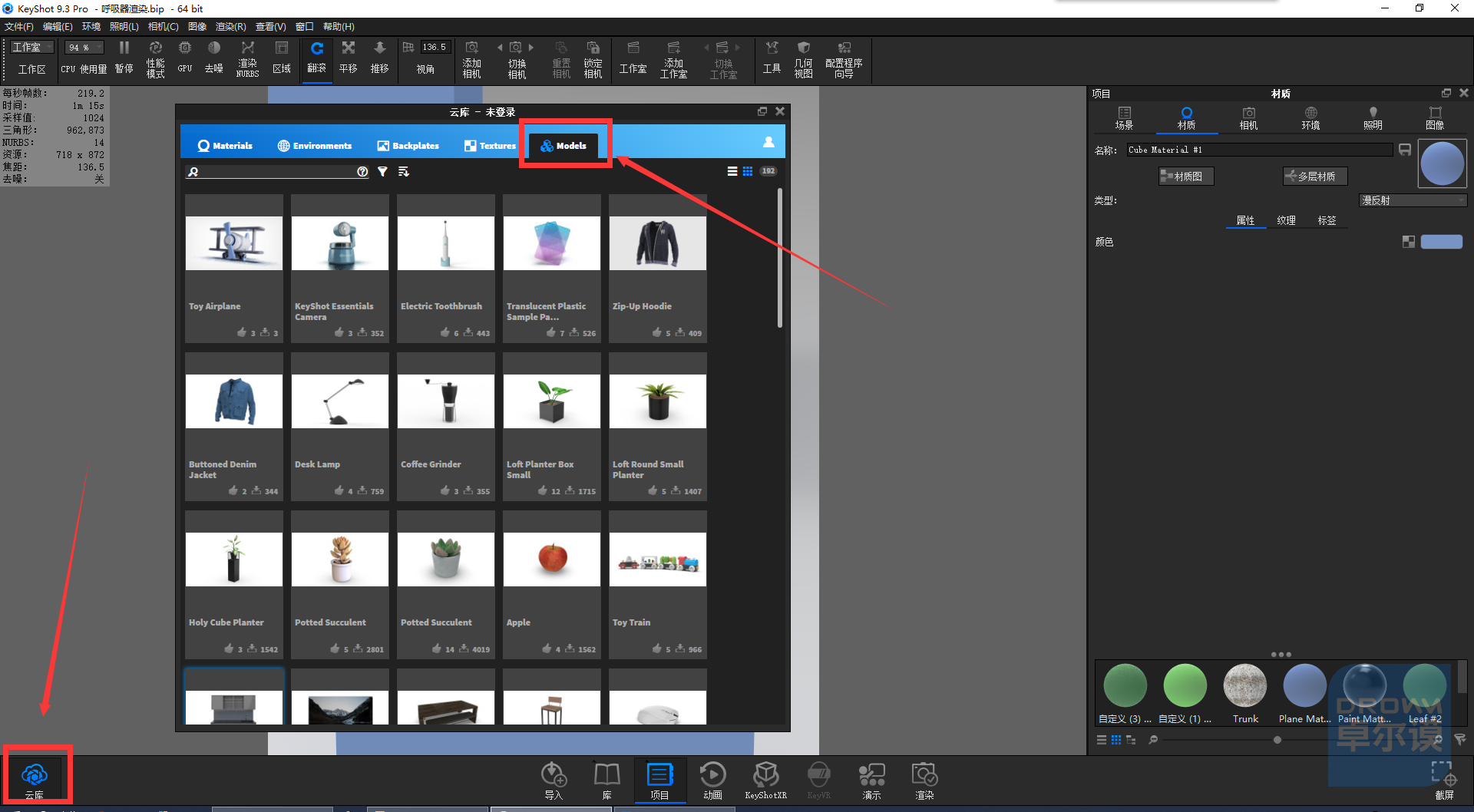Adjust the material thumbnail size slider
Viewport: 1474px width, 812px height.
click(x=1277, y=740)
